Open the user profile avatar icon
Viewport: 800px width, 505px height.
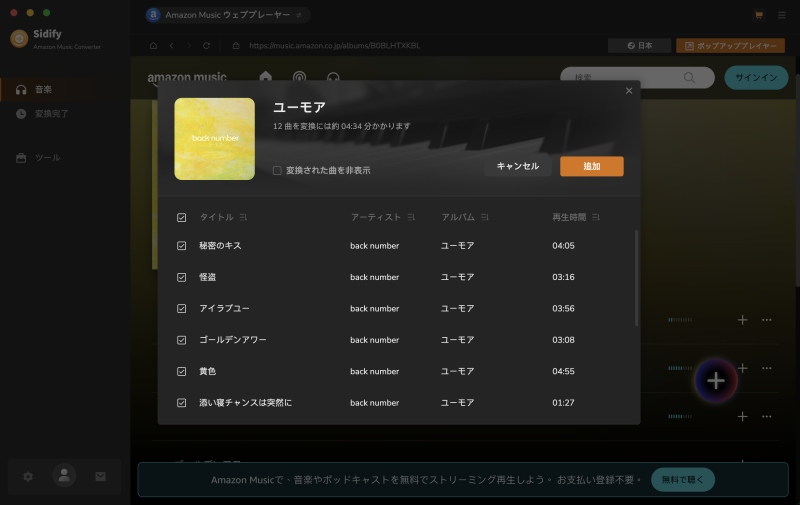(64, 475)
